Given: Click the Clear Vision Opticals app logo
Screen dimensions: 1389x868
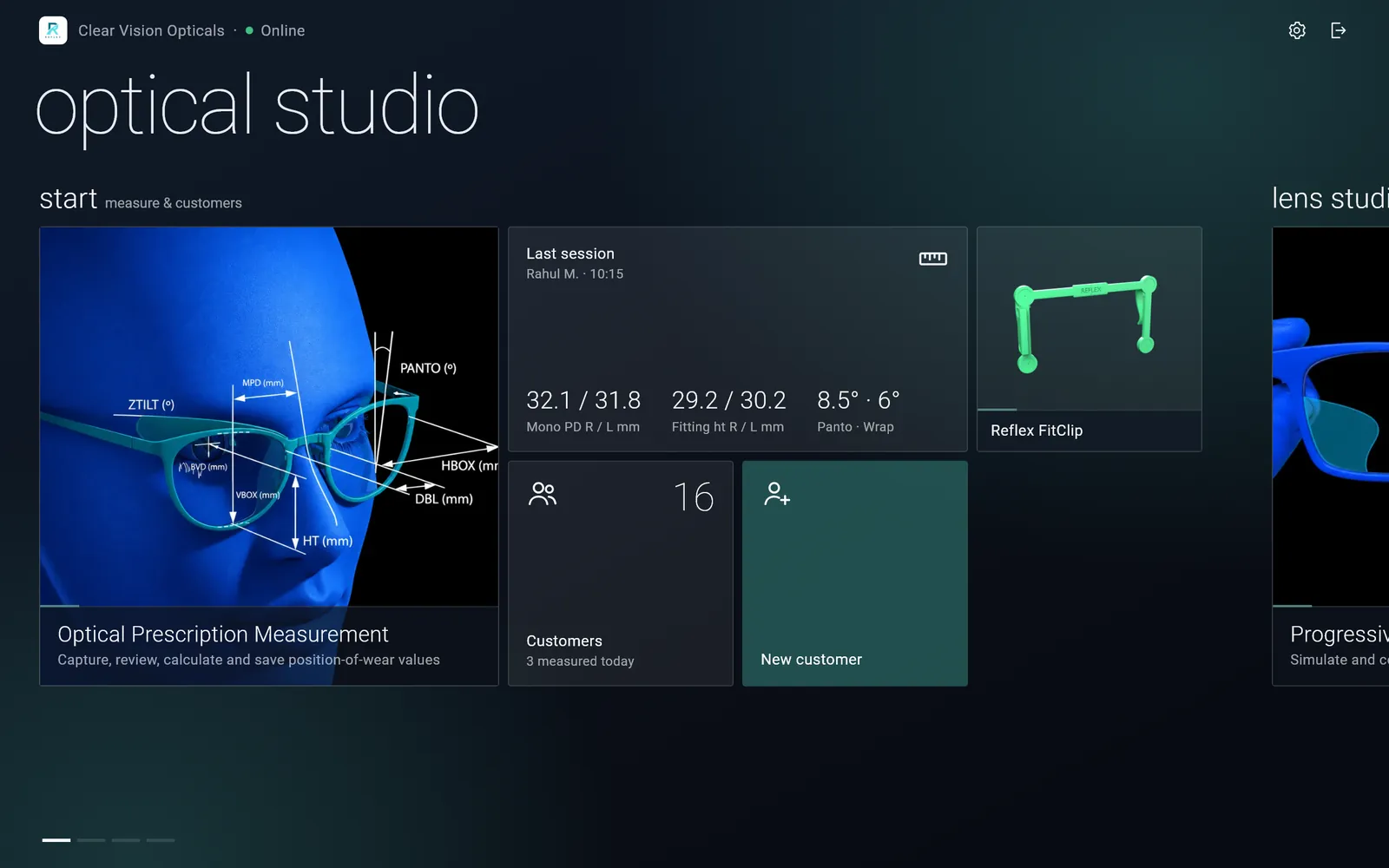Looking at the screenshot, I should (x=53, y=30).
